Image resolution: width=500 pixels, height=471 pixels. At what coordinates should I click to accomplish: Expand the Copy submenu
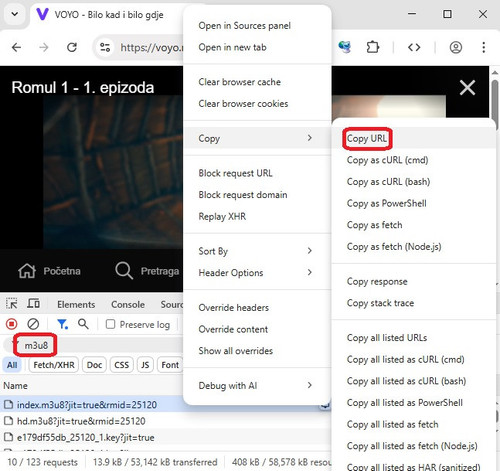tap(257, 138)
